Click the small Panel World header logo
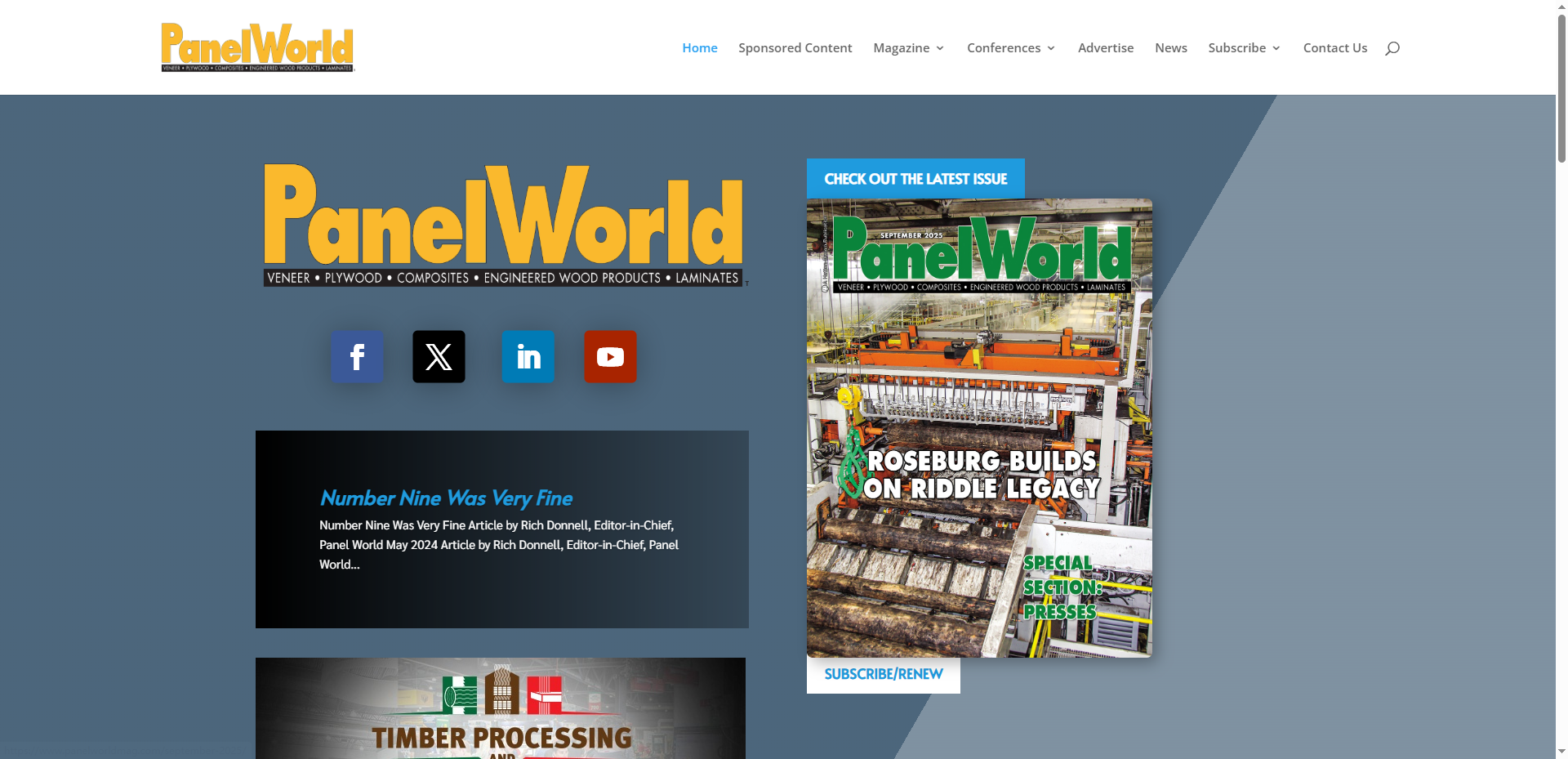The height and width of the screenshot is (759, 1568). 257,47
